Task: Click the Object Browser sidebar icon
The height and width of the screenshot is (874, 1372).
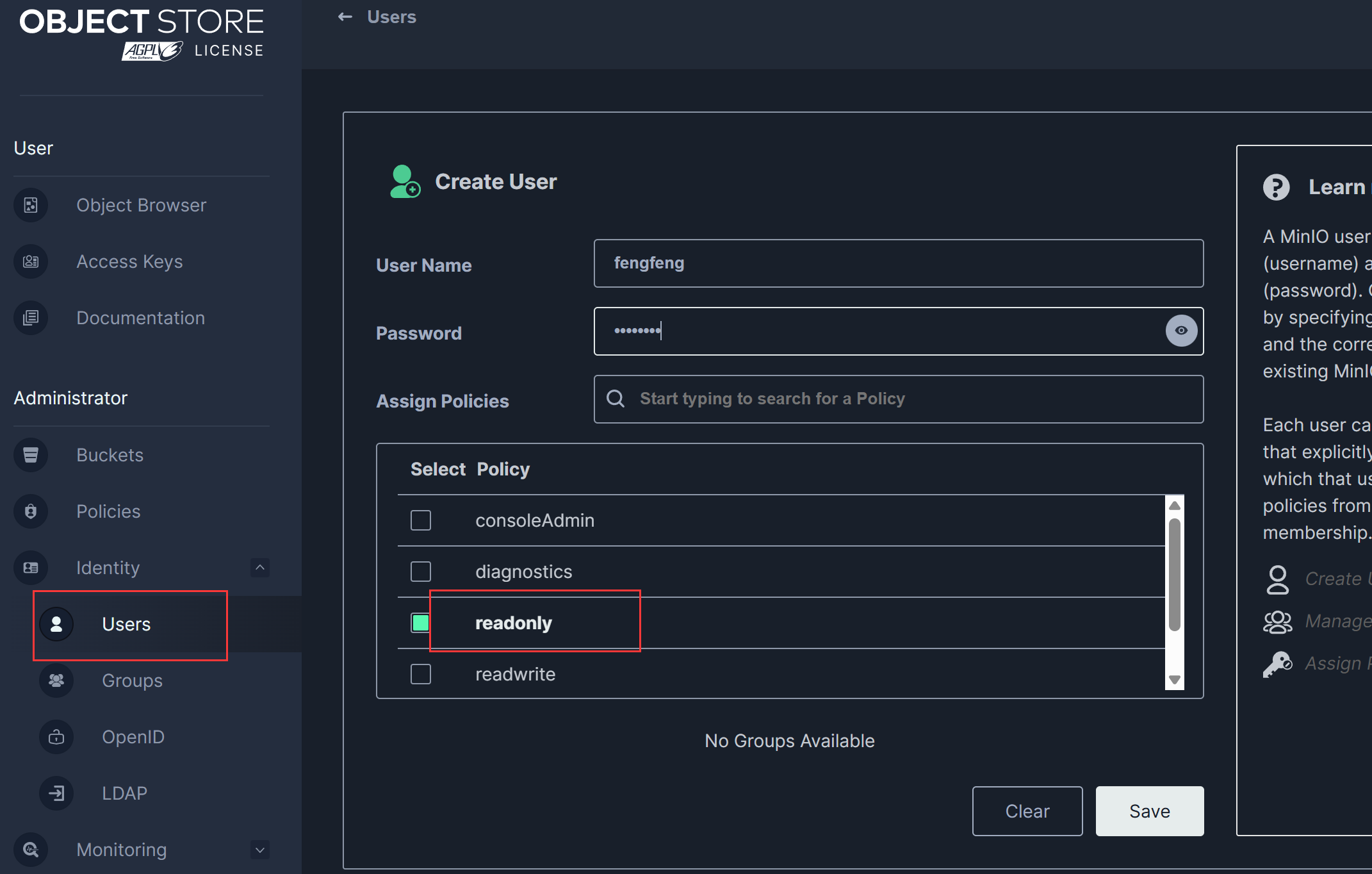Action: tap(31, 205)
